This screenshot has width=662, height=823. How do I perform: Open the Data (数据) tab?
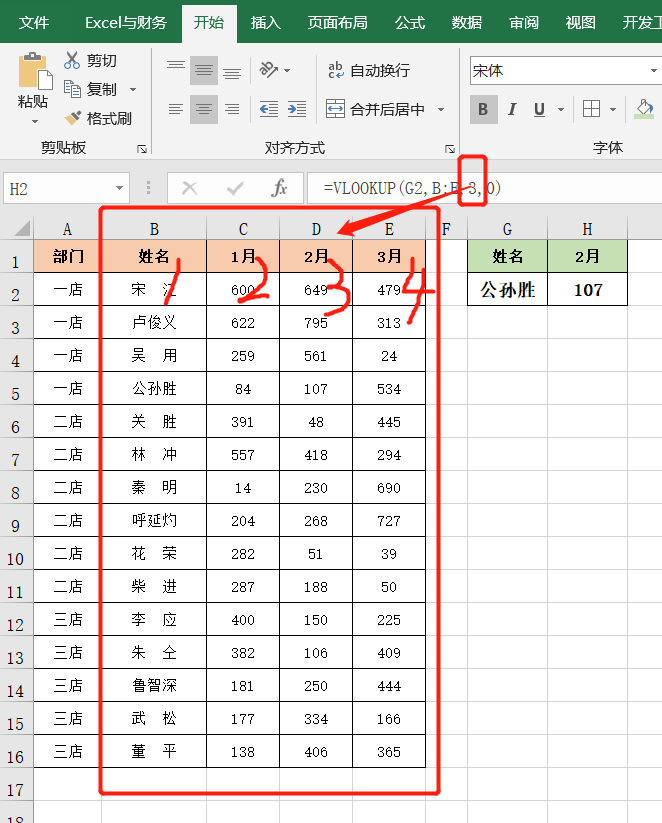click(x=467, y=23)
